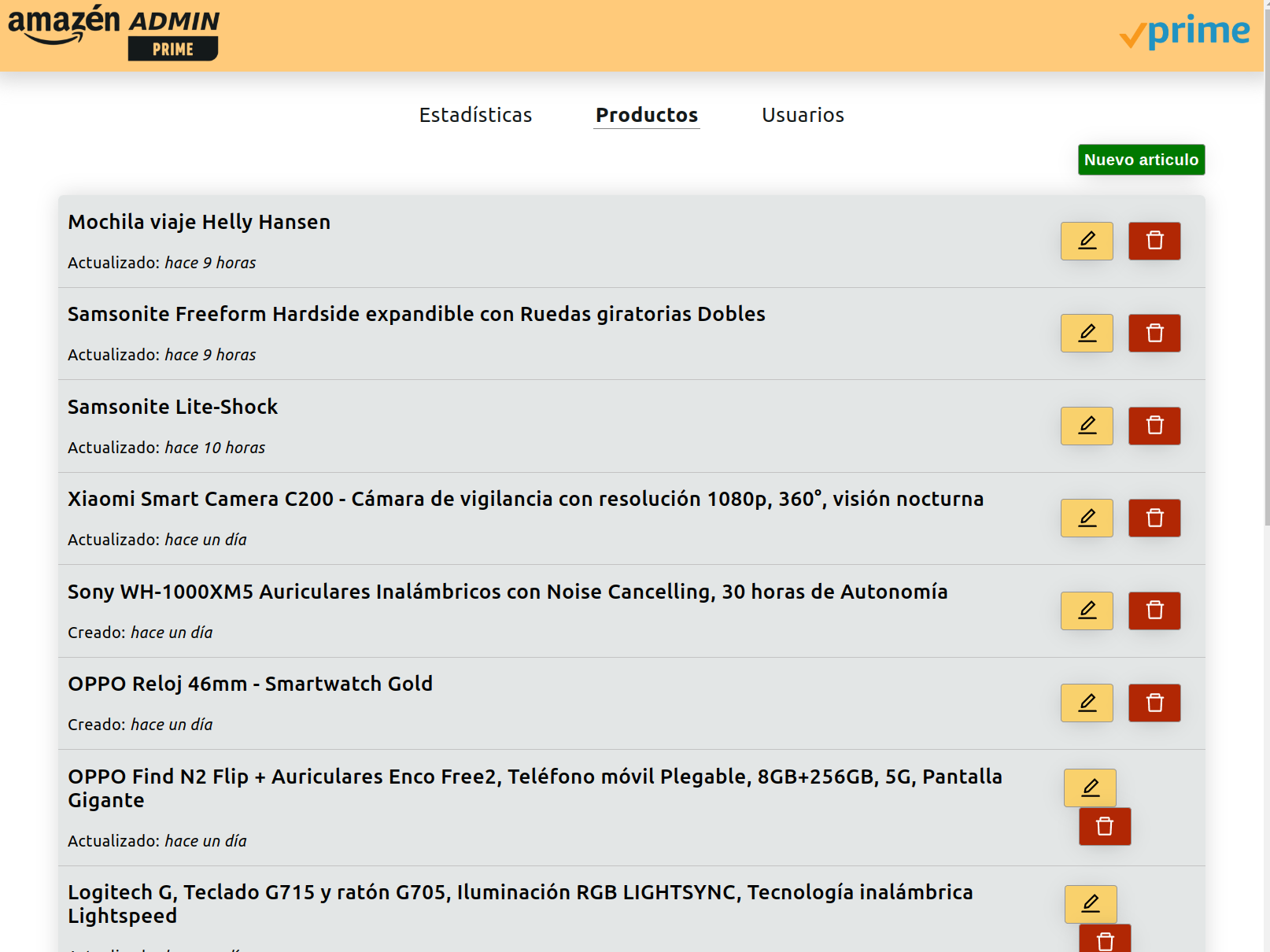Edit the OPPO Reloj 46mm Smartwatch product
Viewport: 1270px width, 952px height.
1087,703
